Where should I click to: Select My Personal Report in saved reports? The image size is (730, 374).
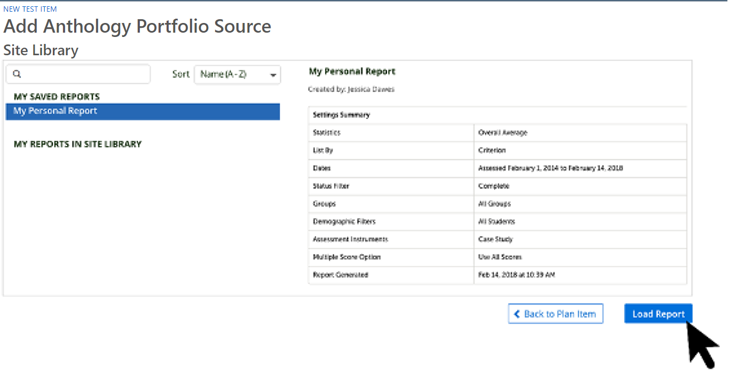click(142, 111)
